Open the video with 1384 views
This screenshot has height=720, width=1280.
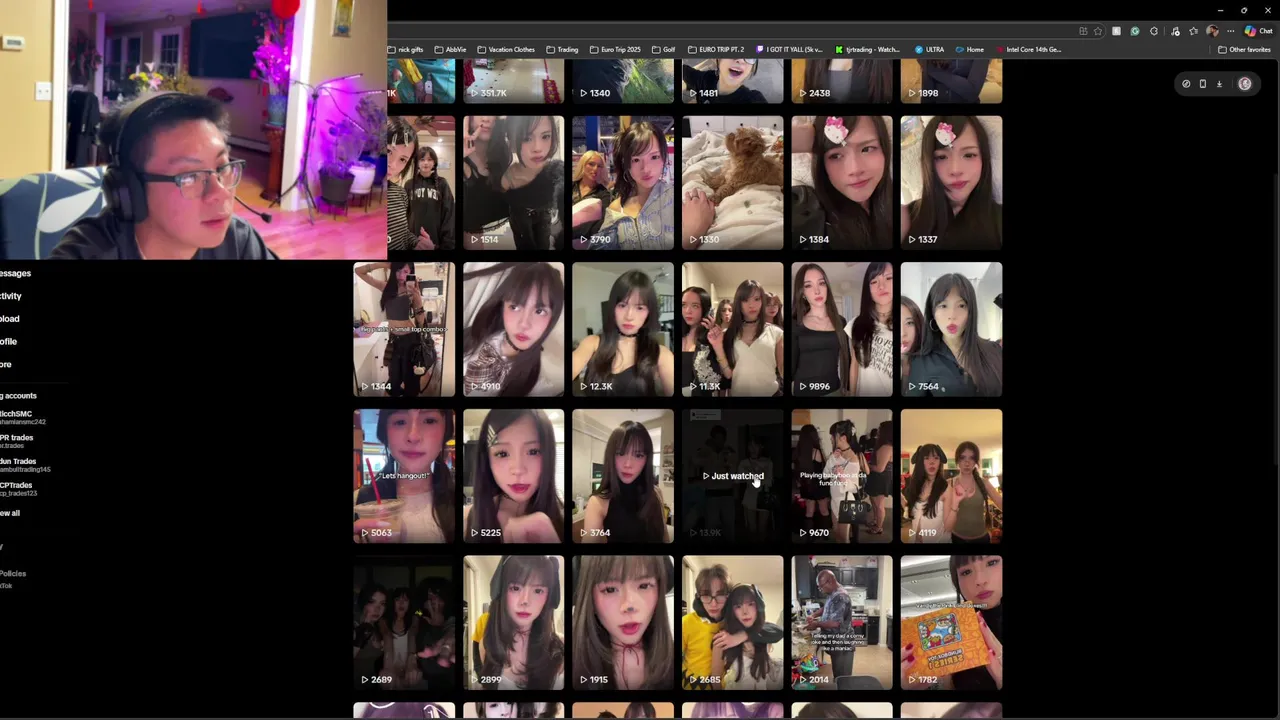pos(842,182)
